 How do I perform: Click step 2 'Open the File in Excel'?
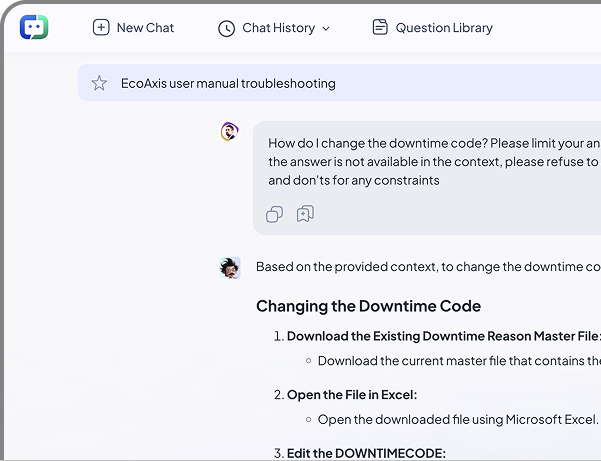(x=351, y=394)
